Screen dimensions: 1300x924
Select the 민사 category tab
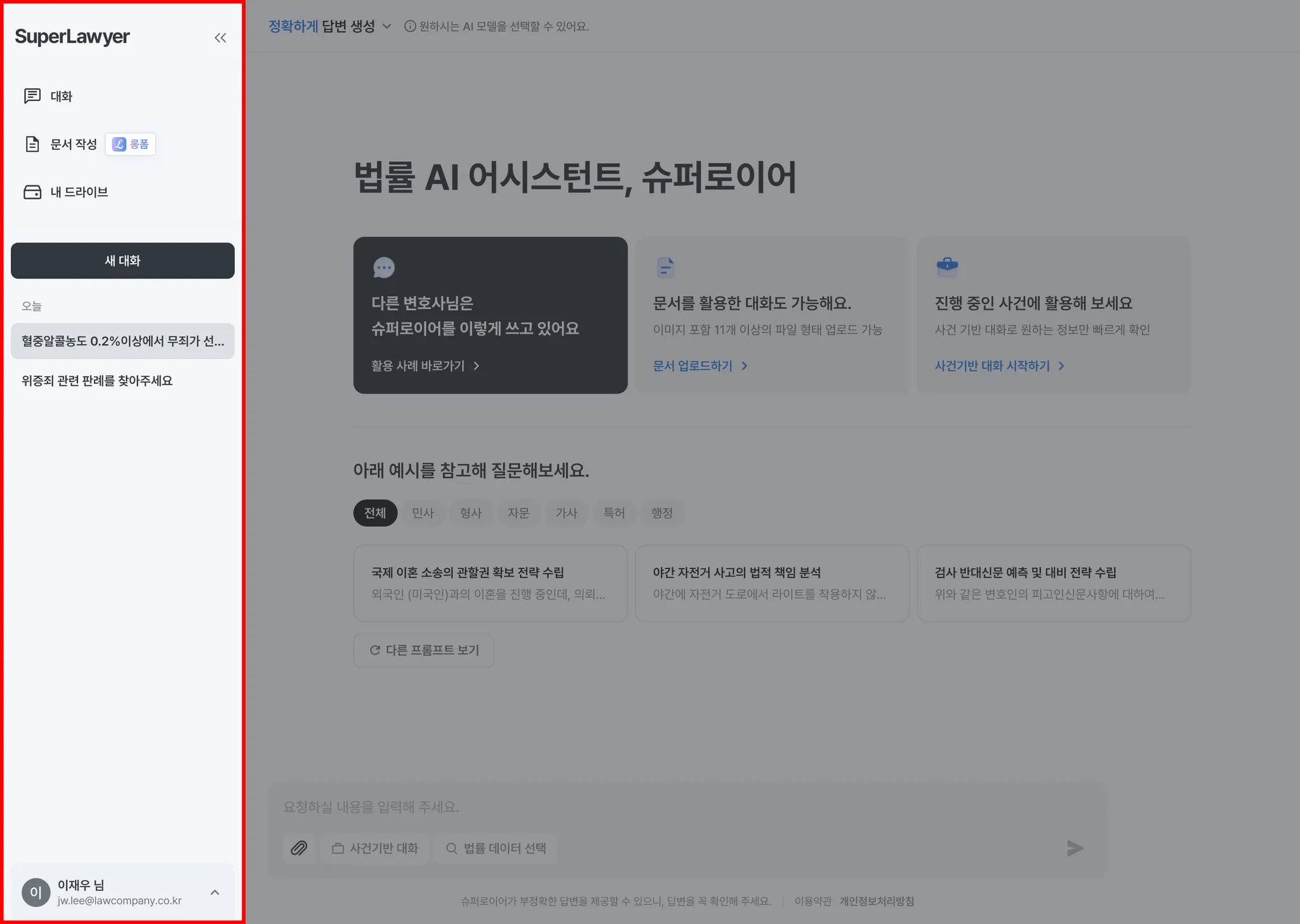[x=423, y=513]
